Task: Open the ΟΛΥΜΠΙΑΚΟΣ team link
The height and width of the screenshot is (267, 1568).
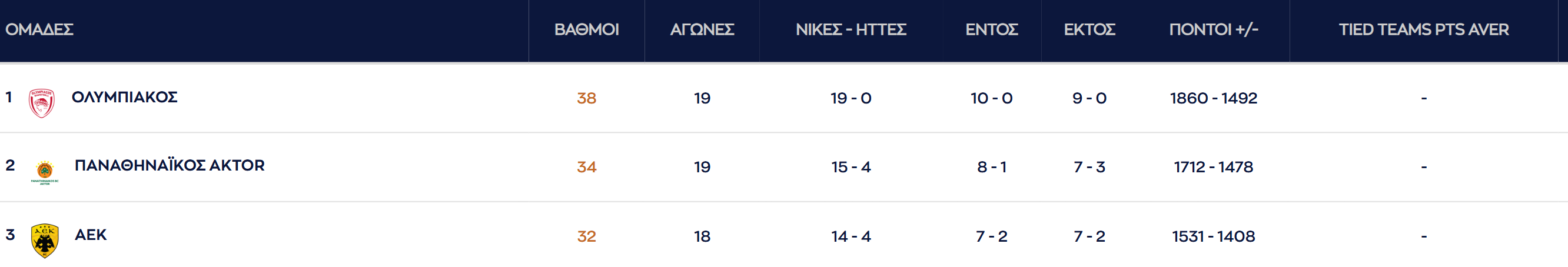Action: point(124,97)
